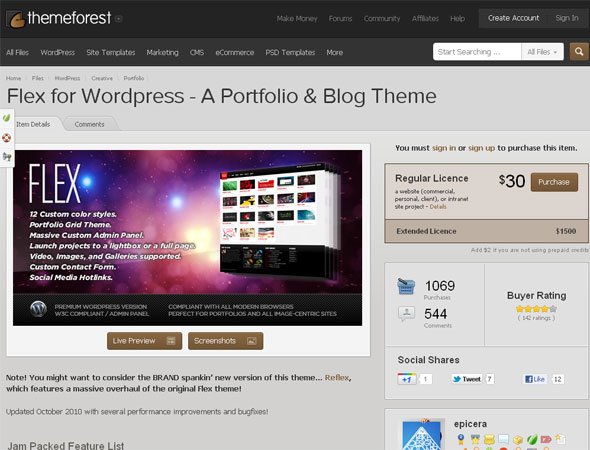Click the Google +1 share button
590x450 pixels.
[407, 379]
